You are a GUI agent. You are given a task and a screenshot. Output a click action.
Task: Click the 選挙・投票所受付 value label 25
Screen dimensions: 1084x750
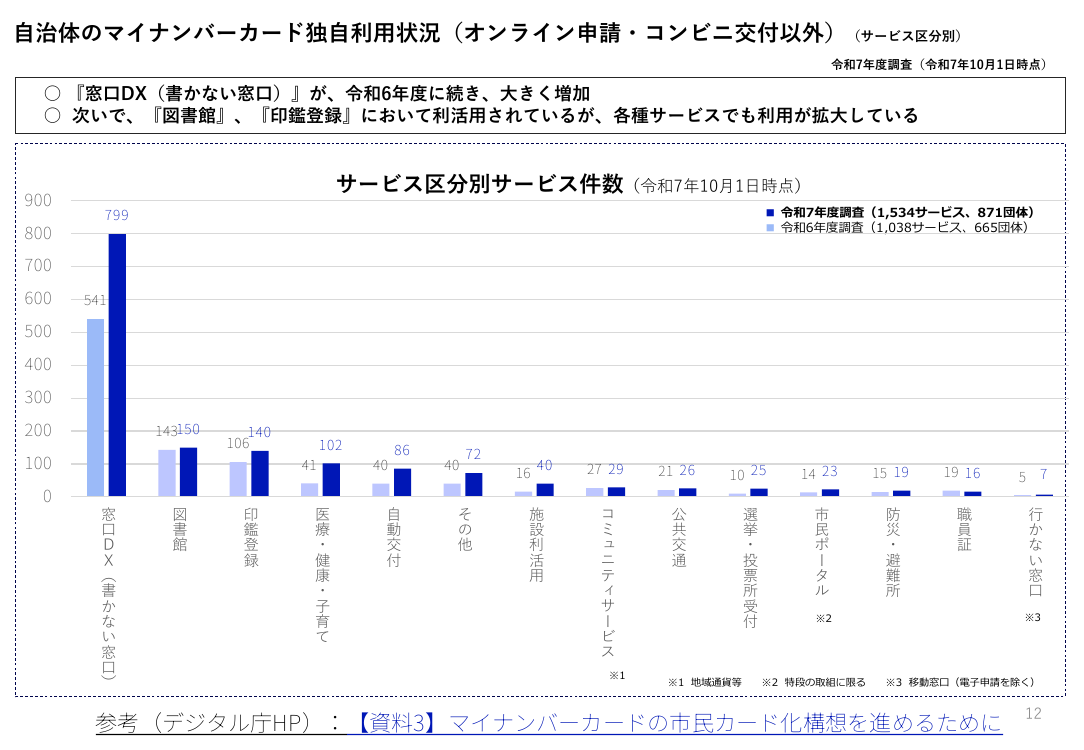[x=758, y=470]
